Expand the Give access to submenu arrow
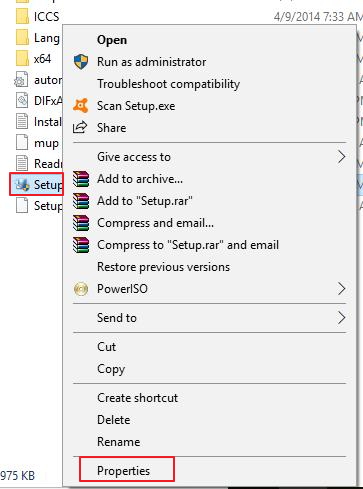The height and width of the screenshot is (489, 363). [x=341, y=157]
